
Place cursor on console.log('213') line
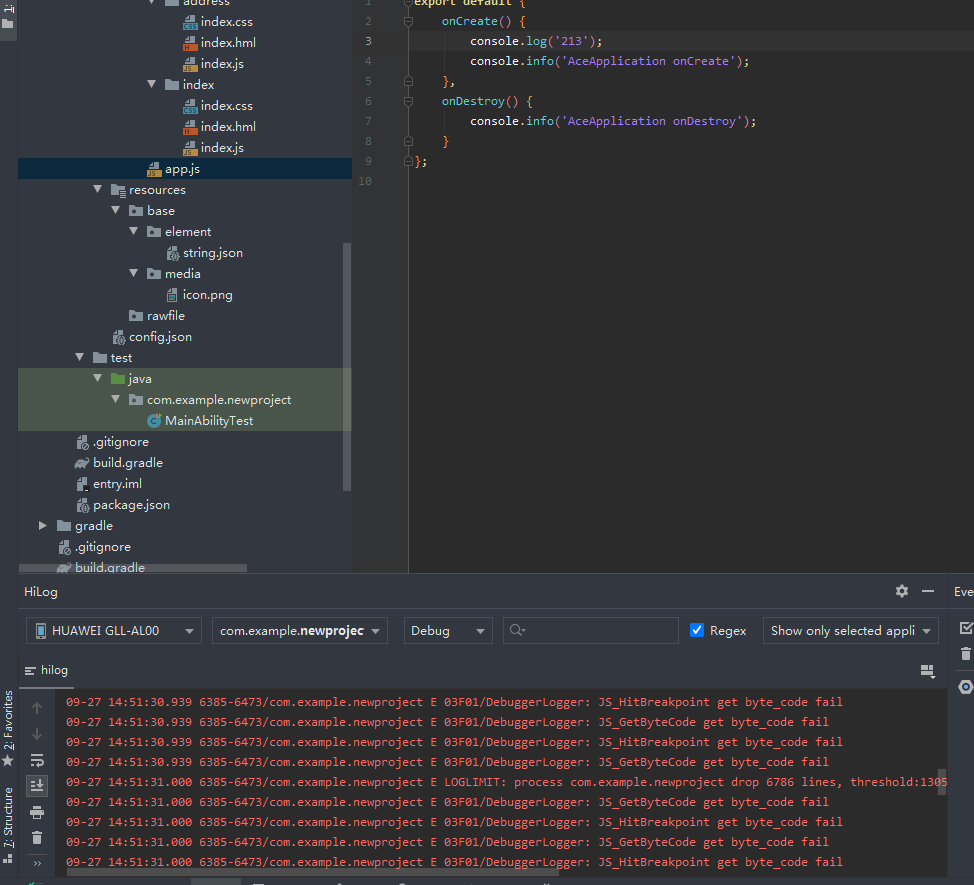click(536, 41)
